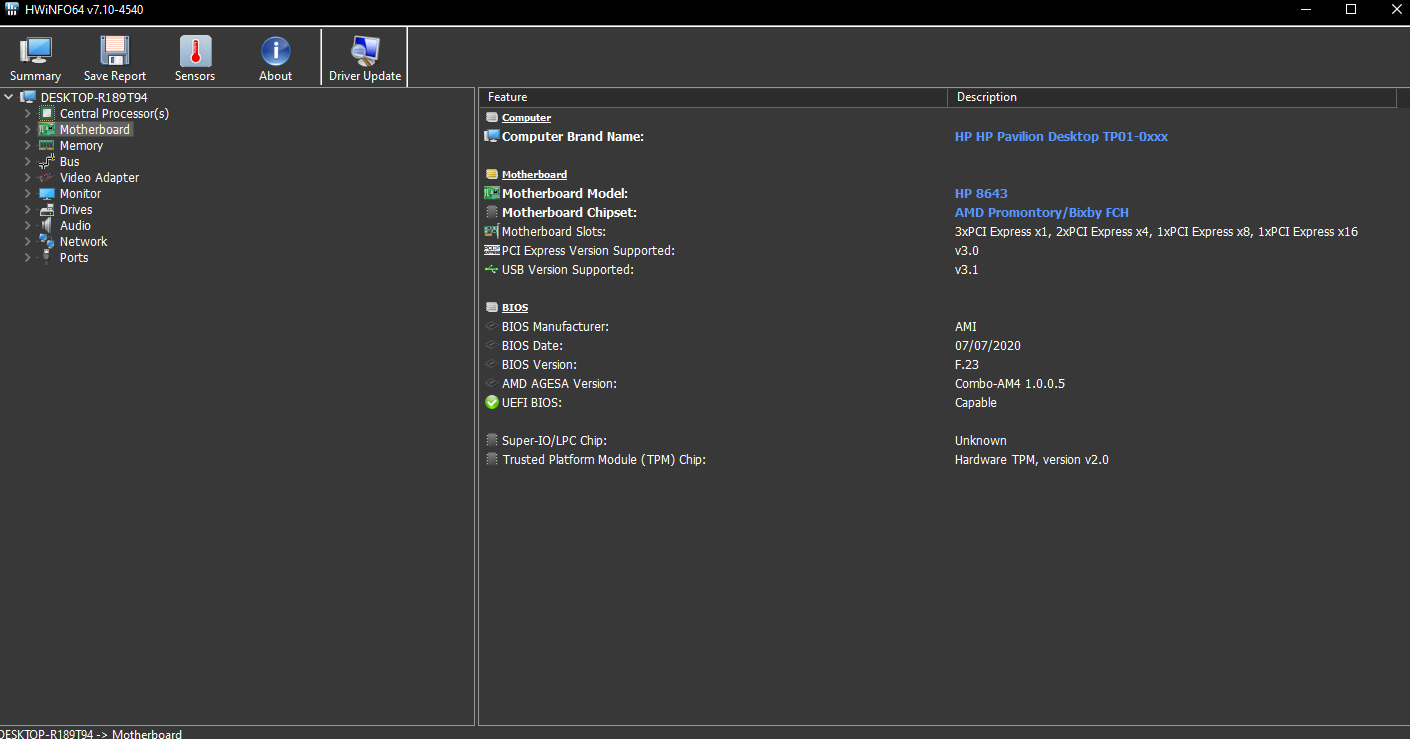
Task: Click the BIOS section heading
Action: (x=515, y=307)
